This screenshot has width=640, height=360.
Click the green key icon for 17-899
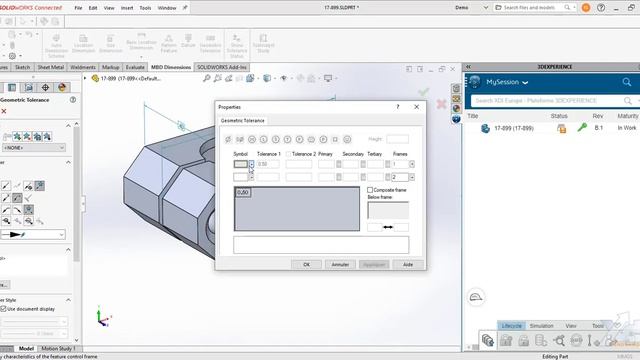(x=582, y=128)
